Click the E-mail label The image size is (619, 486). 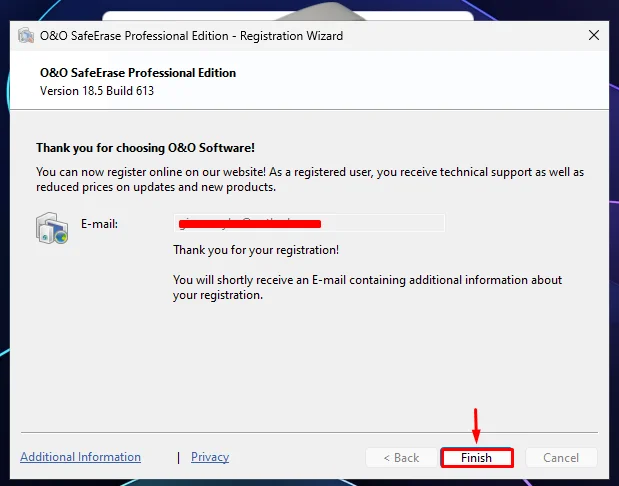click(99, 224)
